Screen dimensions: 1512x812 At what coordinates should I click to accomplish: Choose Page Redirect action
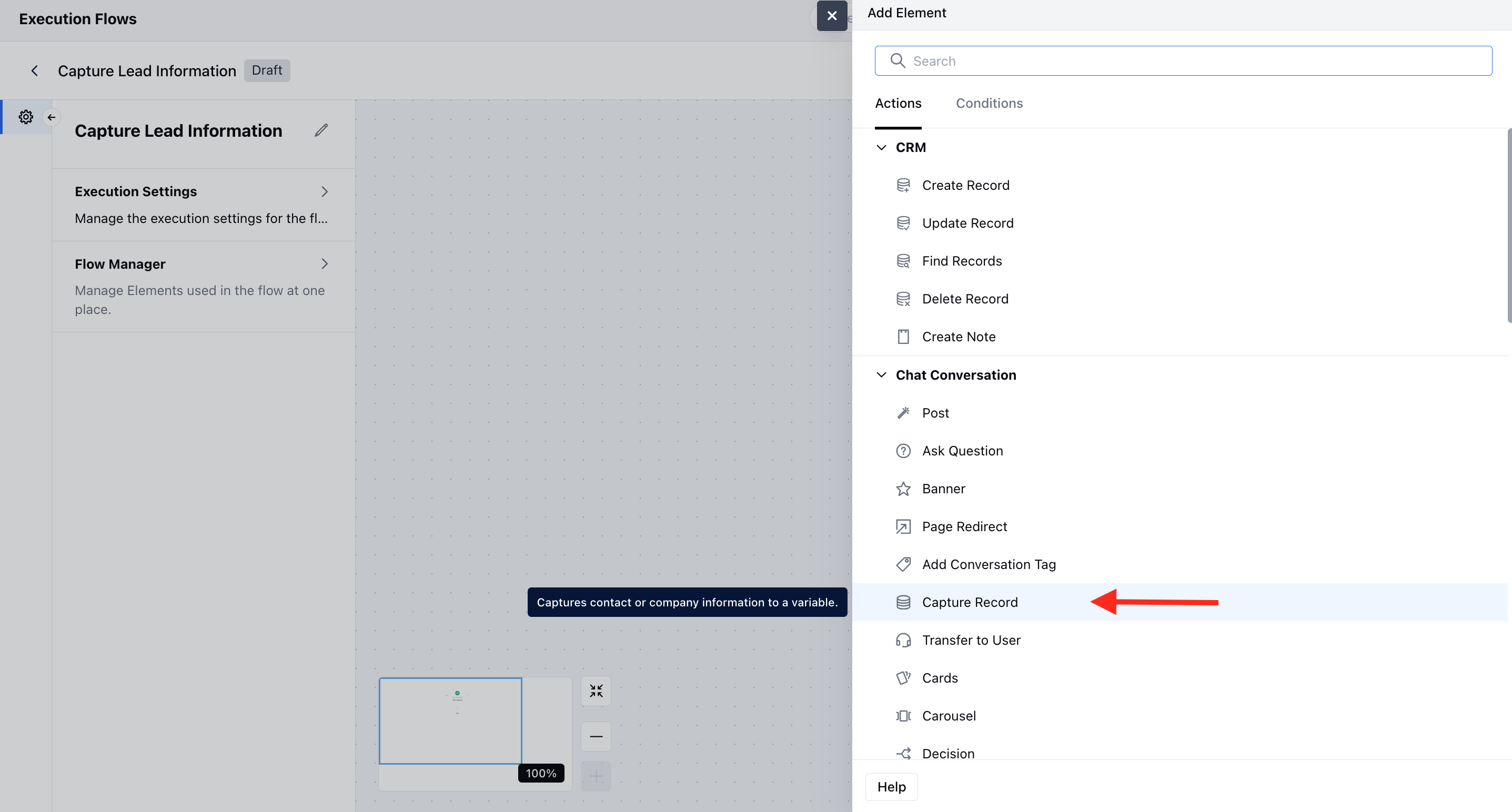click(1180, 526)
